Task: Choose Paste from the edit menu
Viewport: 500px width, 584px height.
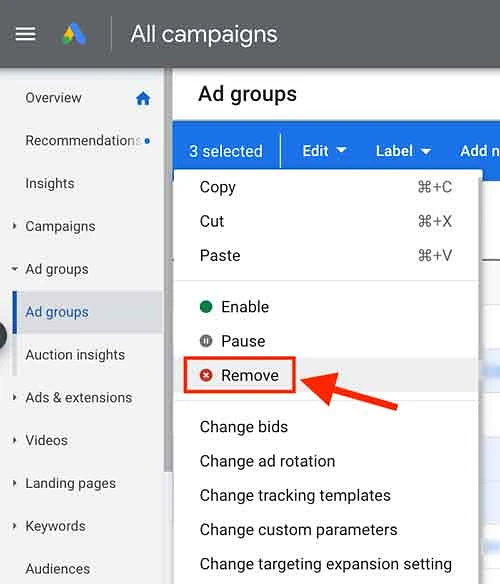Action: (x=326, y=256)
